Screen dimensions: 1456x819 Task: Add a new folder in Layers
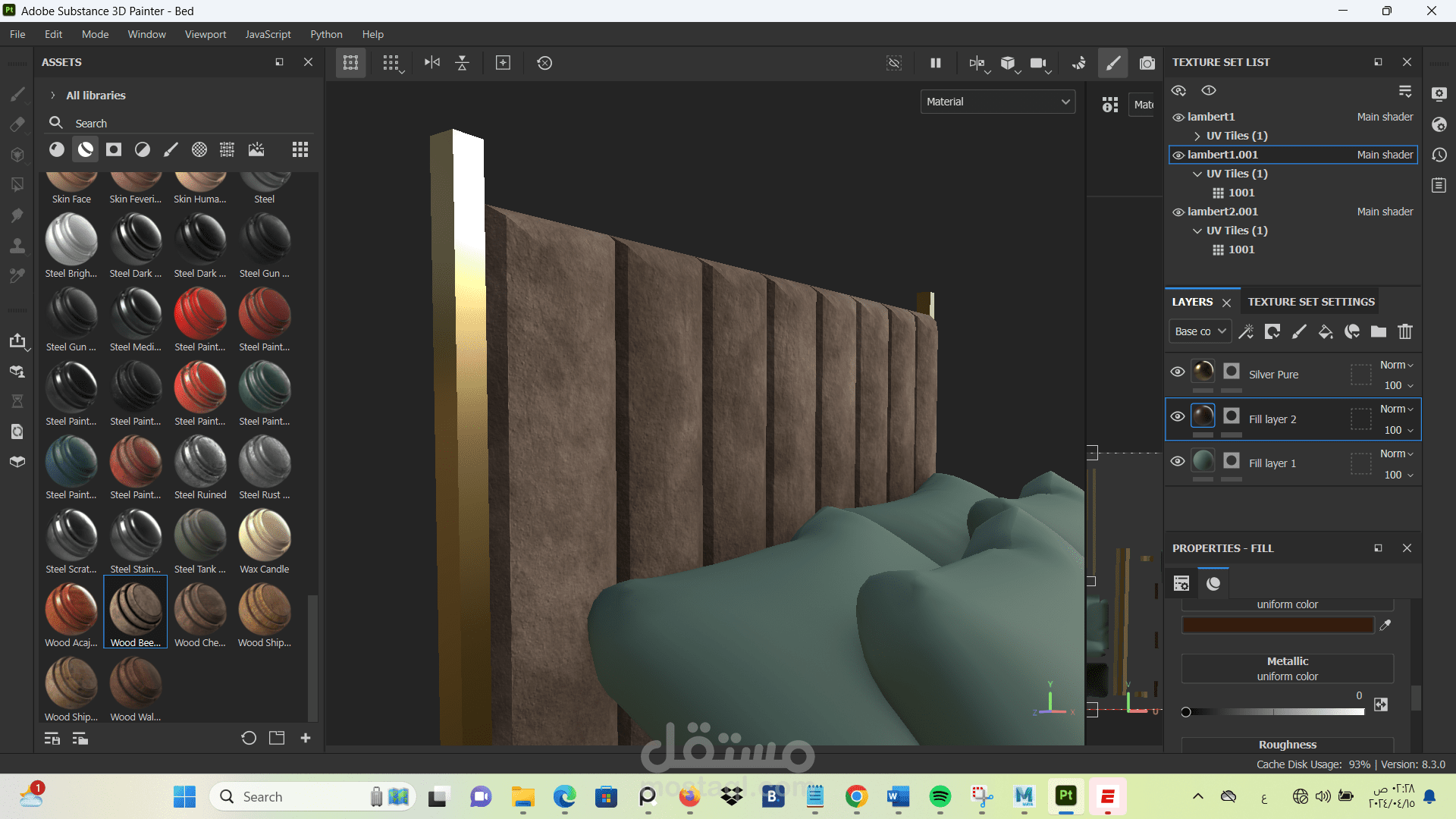point(1378,332)
